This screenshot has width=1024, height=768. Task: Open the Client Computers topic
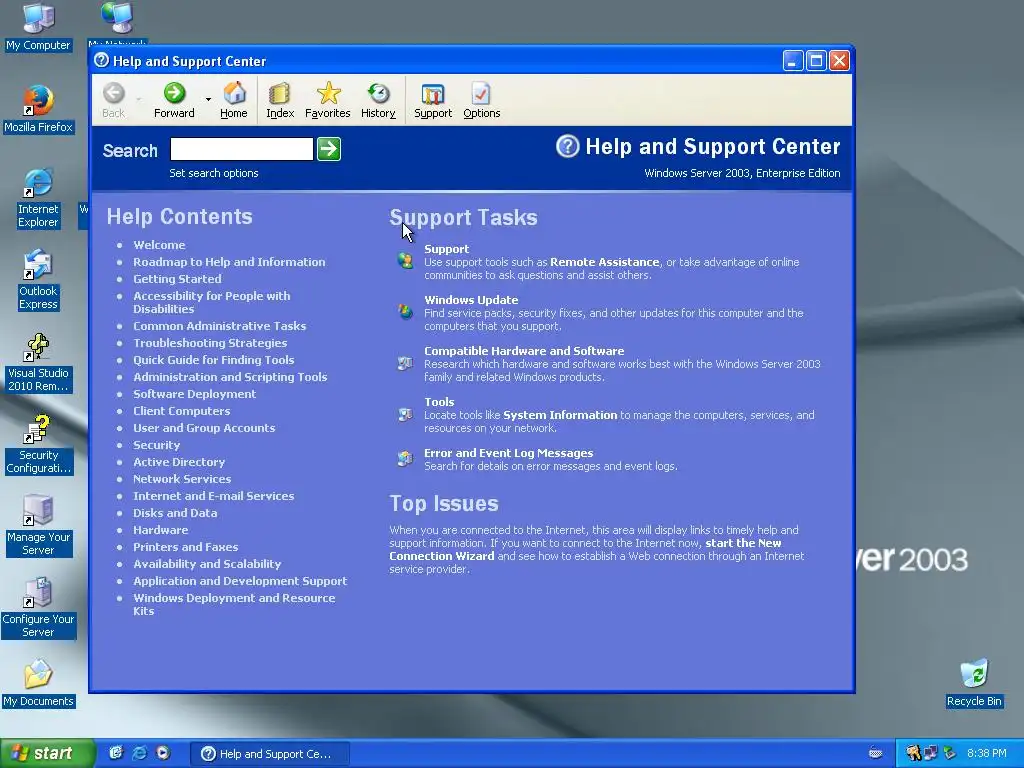click(182, 411)
